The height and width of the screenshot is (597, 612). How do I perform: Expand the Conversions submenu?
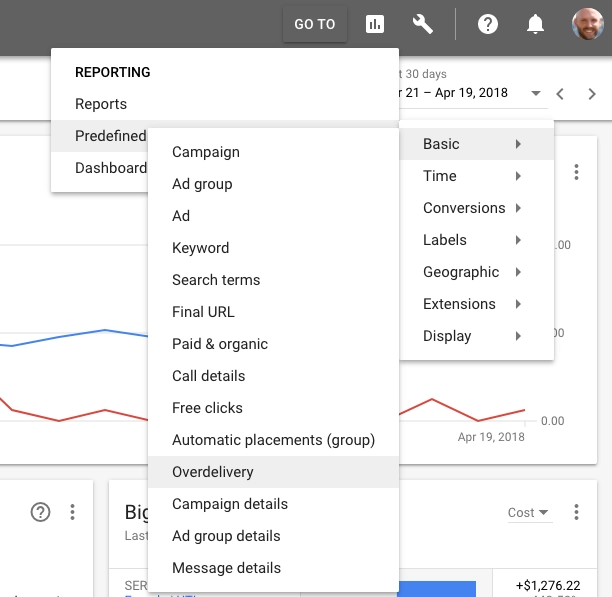[476, 208]
